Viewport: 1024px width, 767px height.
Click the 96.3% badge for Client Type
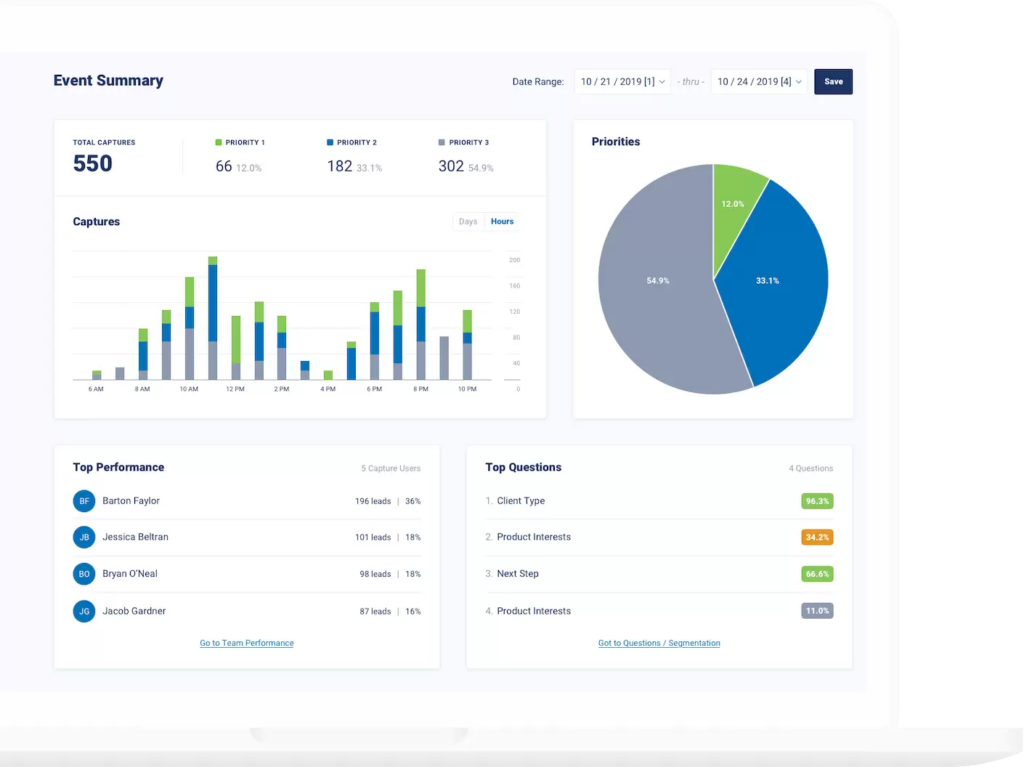tap(817, 501)
